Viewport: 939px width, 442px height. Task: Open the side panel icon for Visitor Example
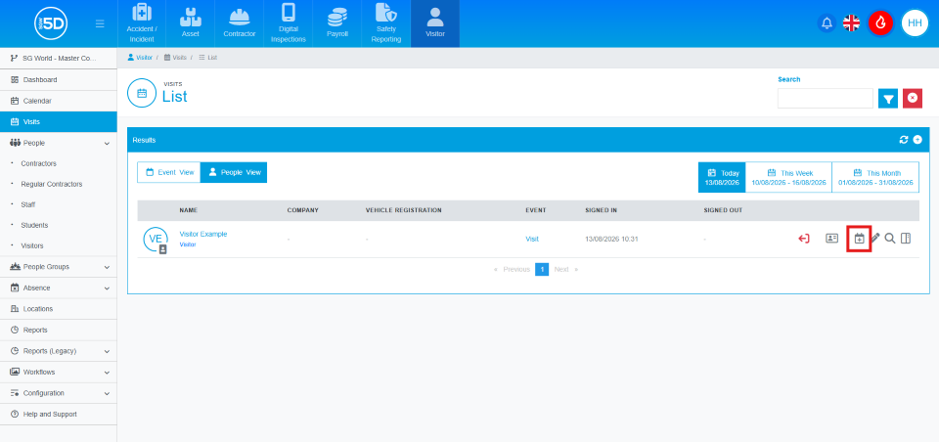[905, 238]
